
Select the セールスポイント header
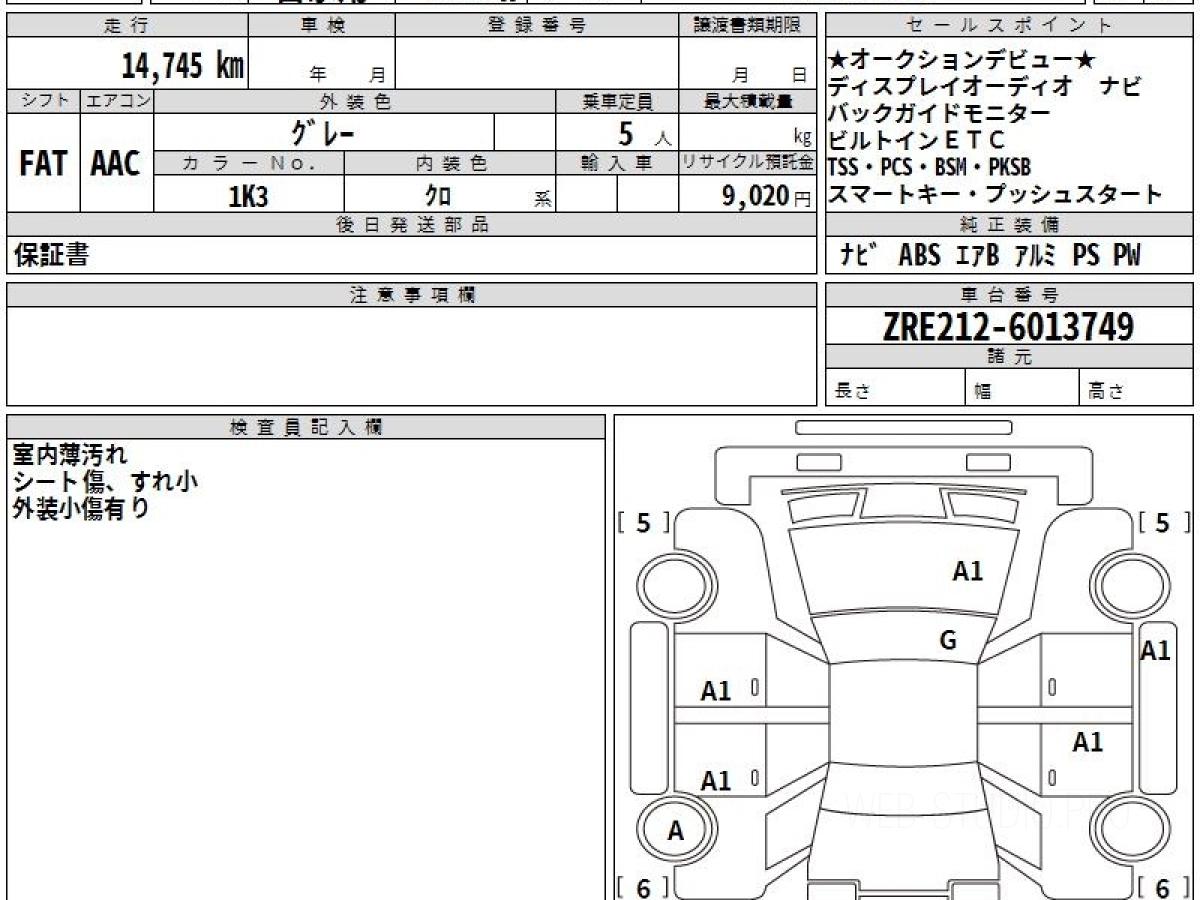(x=1009, y=26)
